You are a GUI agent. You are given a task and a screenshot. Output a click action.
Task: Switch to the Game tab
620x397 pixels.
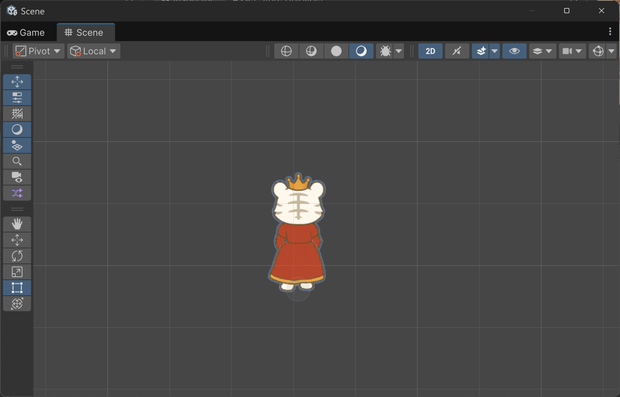click(26, 32)
